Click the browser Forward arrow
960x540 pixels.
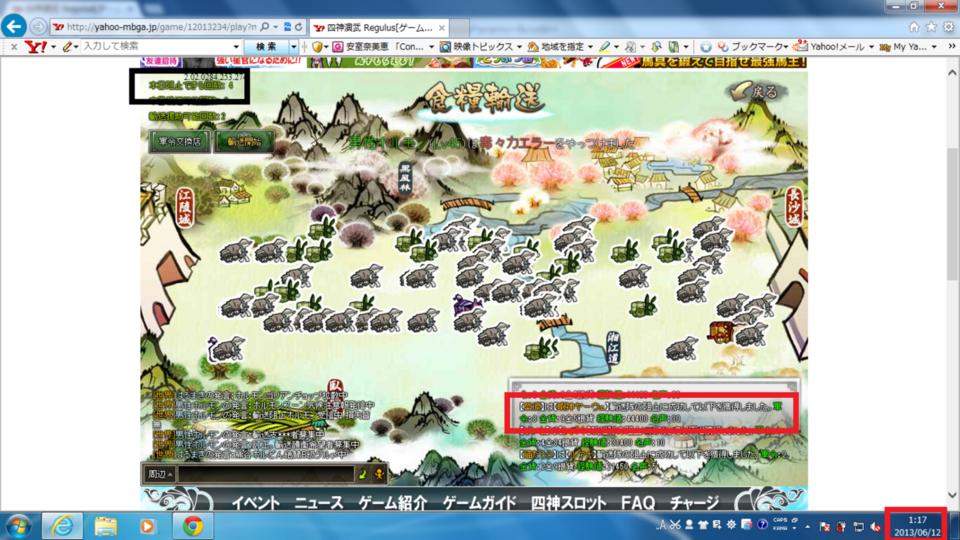(x=37, y=27)
